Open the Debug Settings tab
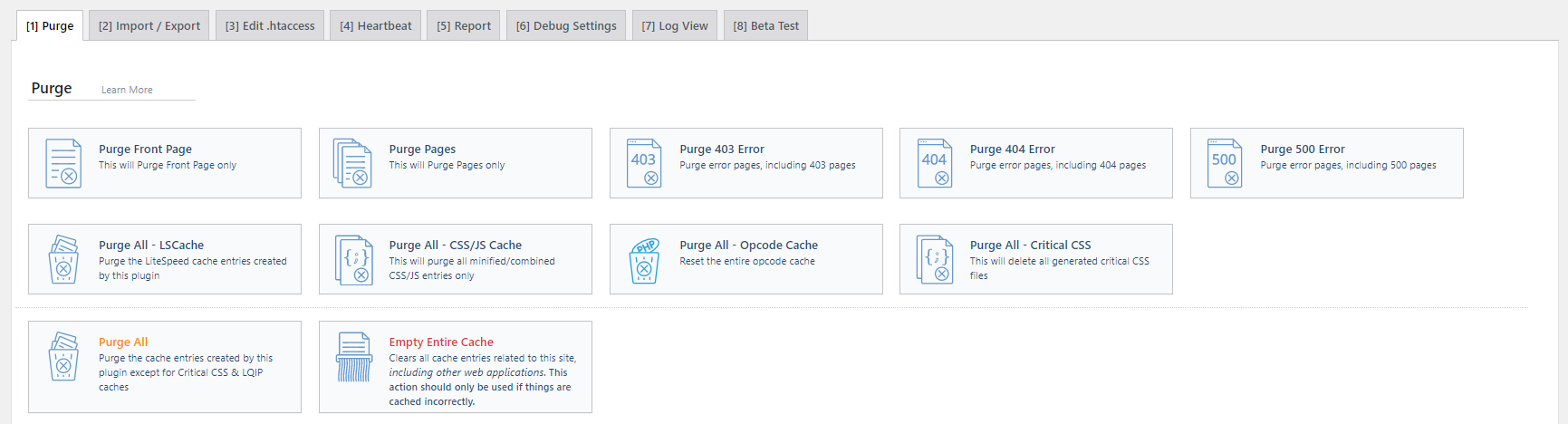1568x424 pixels. coord(566,25)
